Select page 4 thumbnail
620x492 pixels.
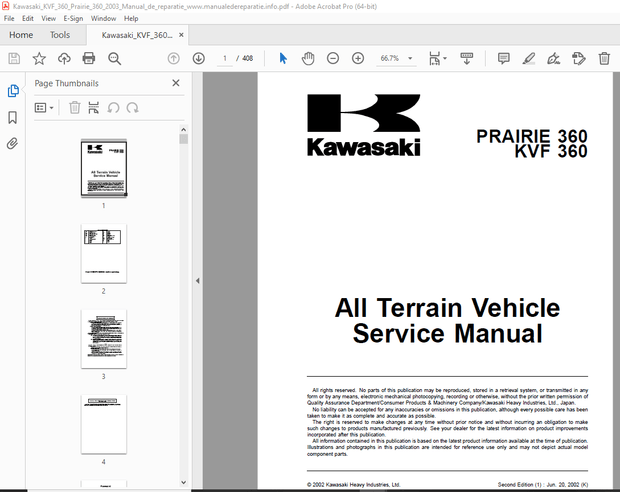(104, 424)
